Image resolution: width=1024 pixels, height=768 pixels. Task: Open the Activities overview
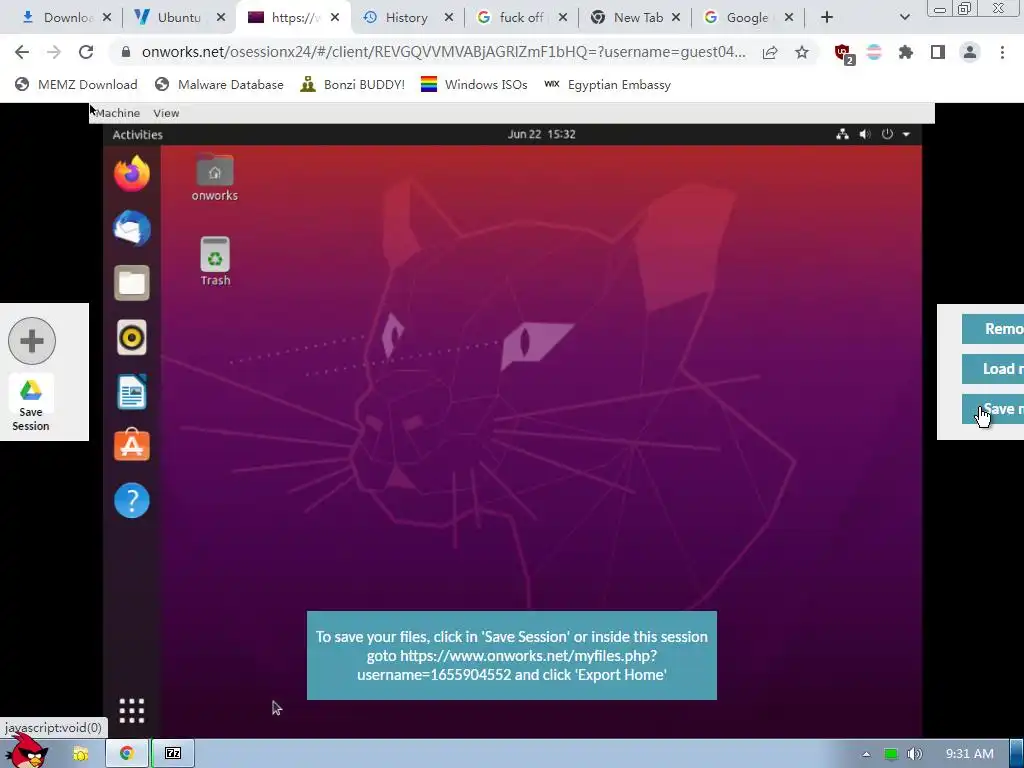(x=137, y=135)
